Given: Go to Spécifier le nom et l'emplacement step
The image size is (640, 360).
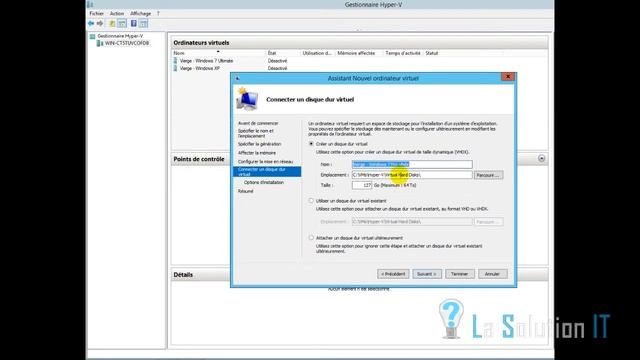Looking at the screenshot, I should coord(256,133).
